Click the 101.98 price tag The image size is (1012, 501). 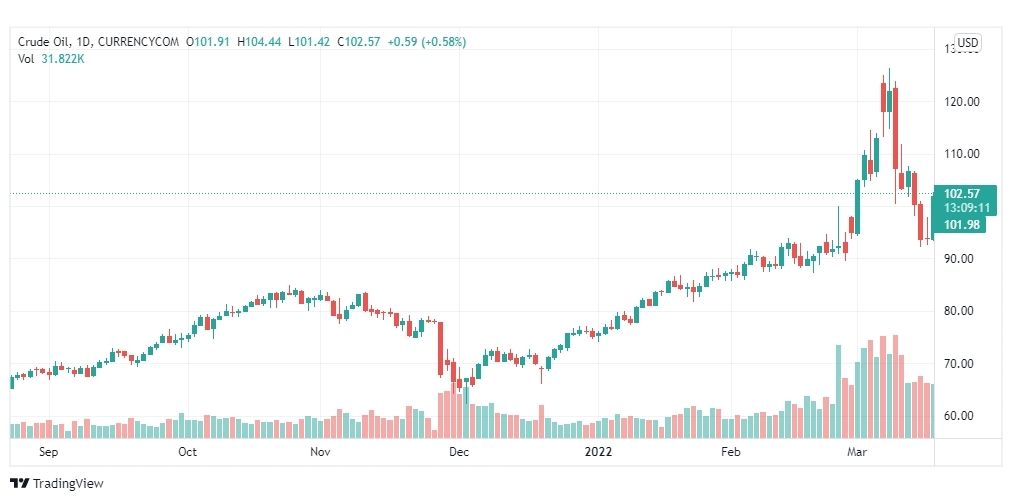pyautogui.click(x=961, y=225)
